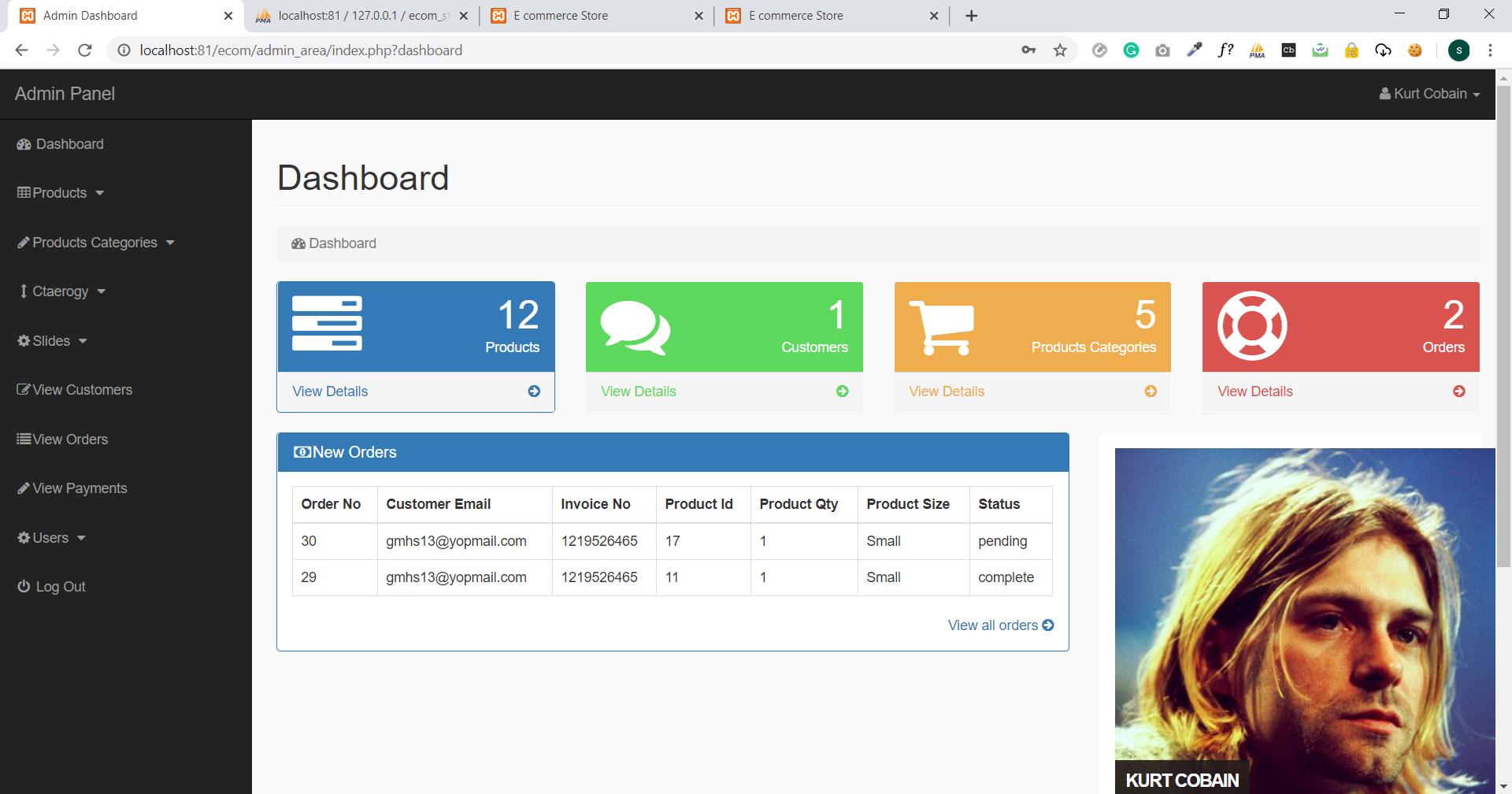Open View Customers in sidebar
The width and height of the screenshot is (1512, 794).
click(x=75, y=390)
